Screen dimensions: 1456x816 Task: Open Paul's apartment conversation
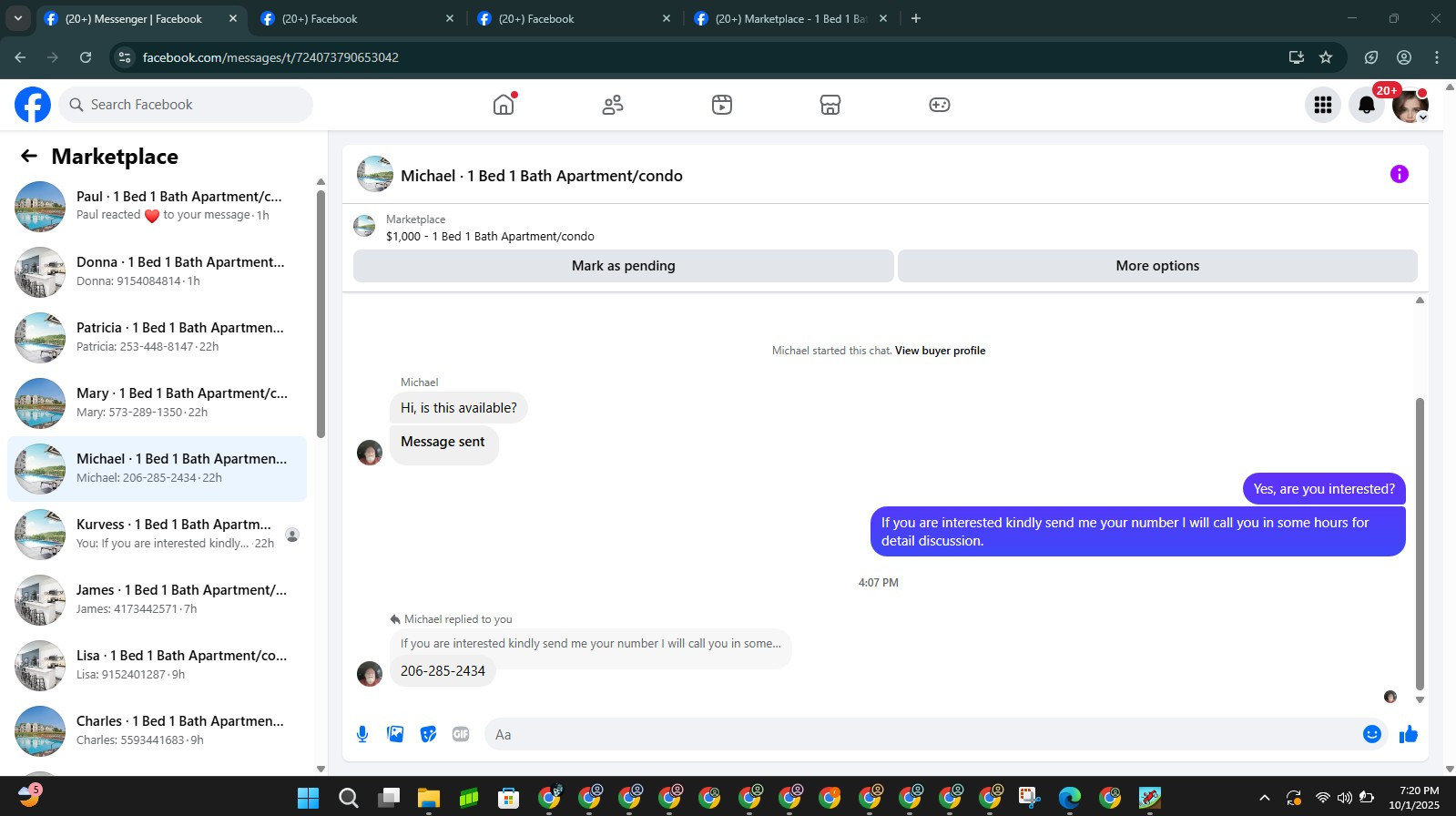pyautogui.click(x=157, y=207)
